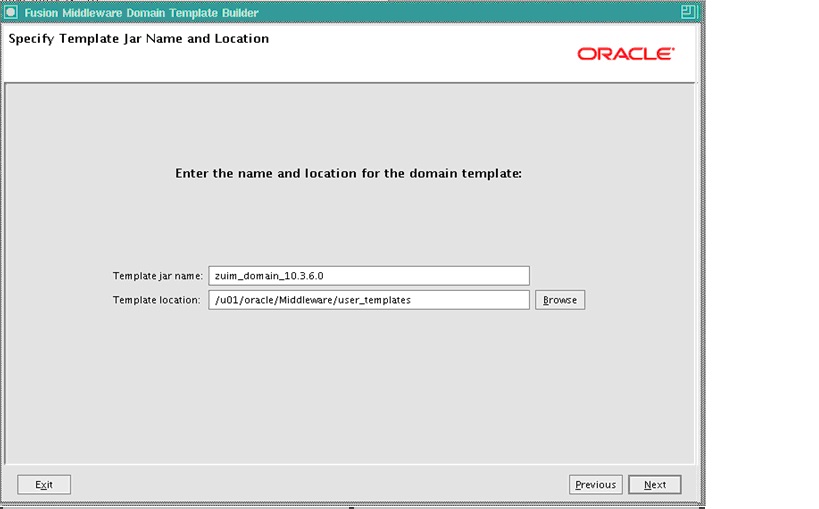This screenshot has width=819, height=509.
Task: Click the Template location field
Action: (x=369, y=300)
